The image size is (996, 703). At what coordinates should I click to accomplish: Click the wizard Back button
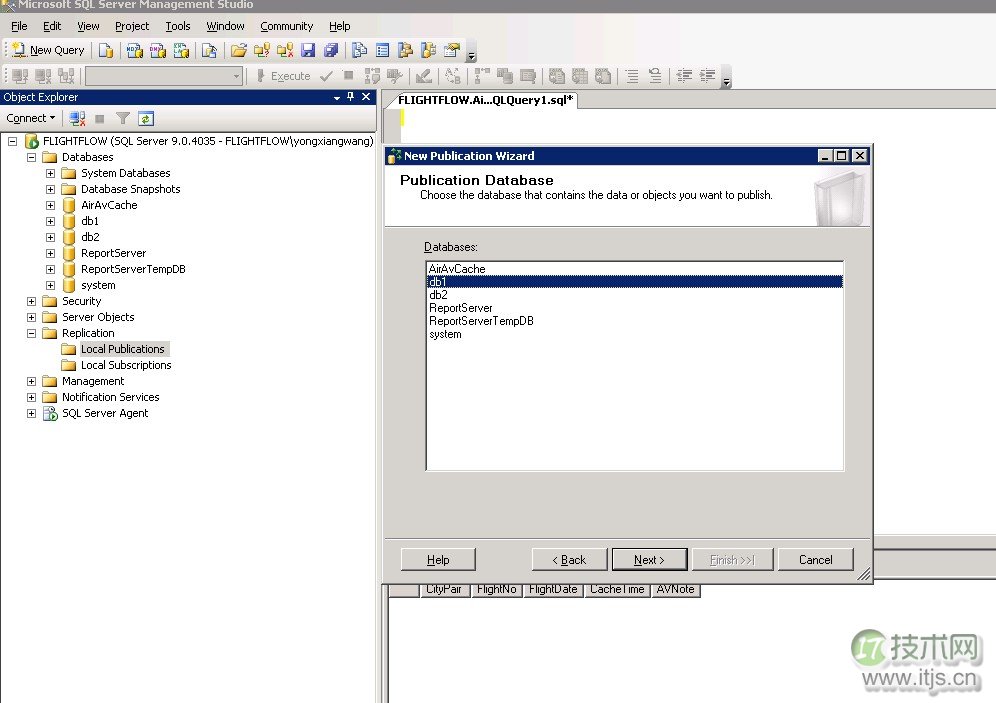pyautogui.click(x=569, y=559)
